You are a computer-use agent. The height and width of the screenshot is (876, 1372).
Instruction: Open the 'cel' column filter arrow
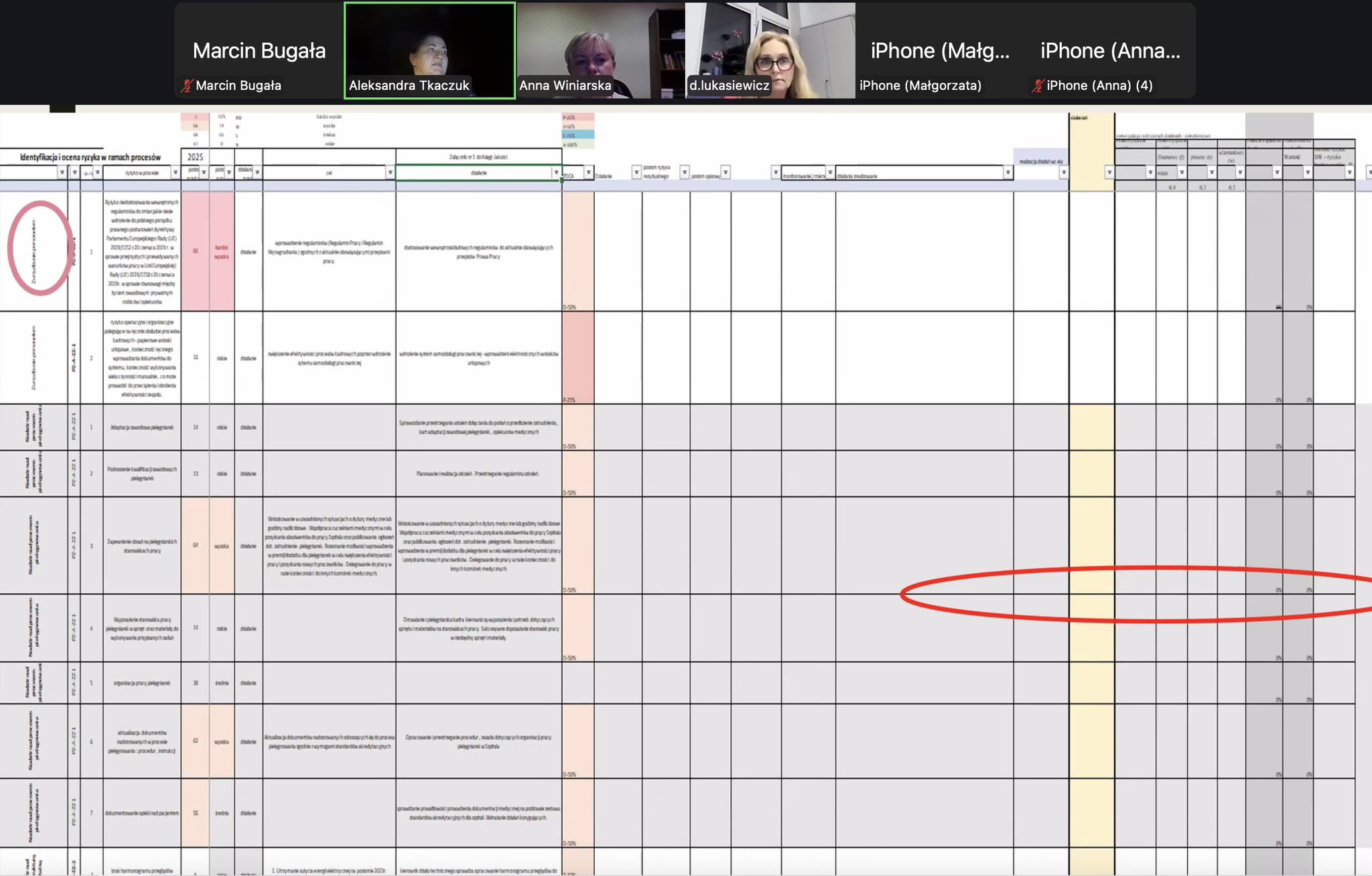point(390,173)
